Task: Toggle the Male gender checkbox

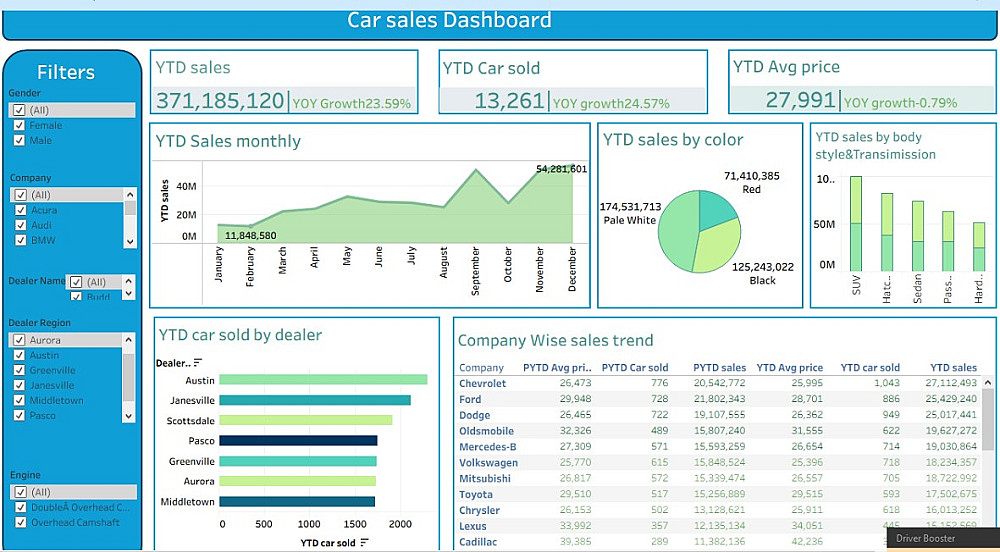Action: (x=19, y=141)
